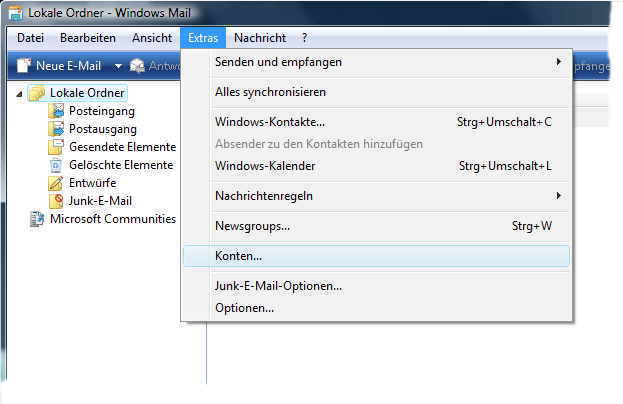Select the Postausgang folder label

pyautogui.click(x=103, y=129)
